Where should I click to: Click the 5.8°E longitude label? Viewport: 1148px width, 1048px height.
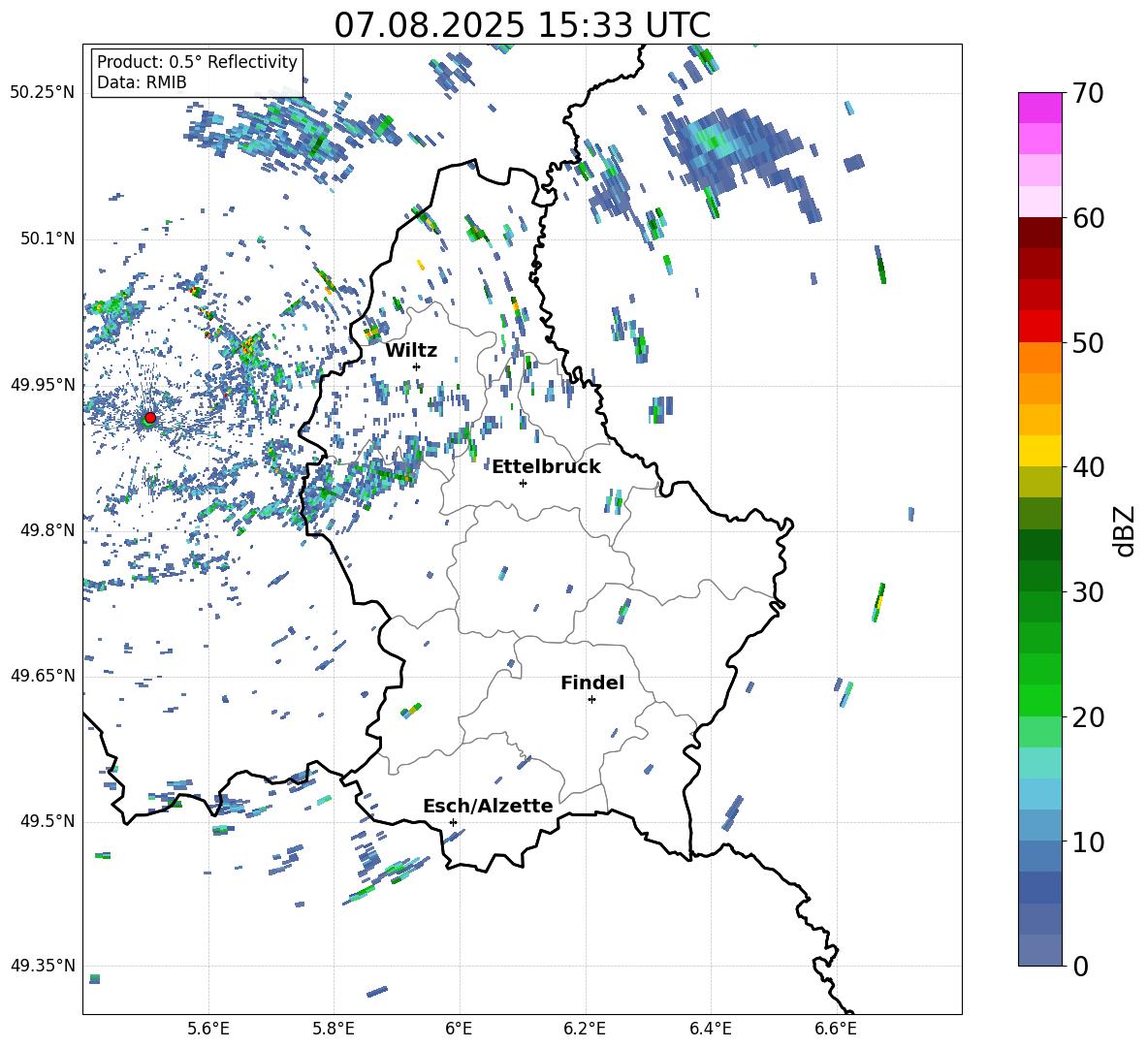tap(334, 1029)
